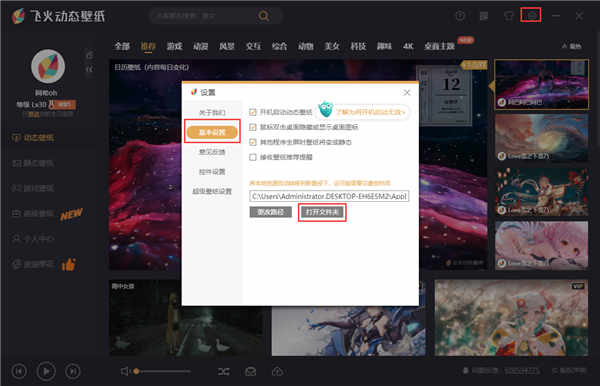Image resolution: width=600 pixels, height=386 pixels.
Task: Skip to the next wallpaper
Action: point(73,371)
